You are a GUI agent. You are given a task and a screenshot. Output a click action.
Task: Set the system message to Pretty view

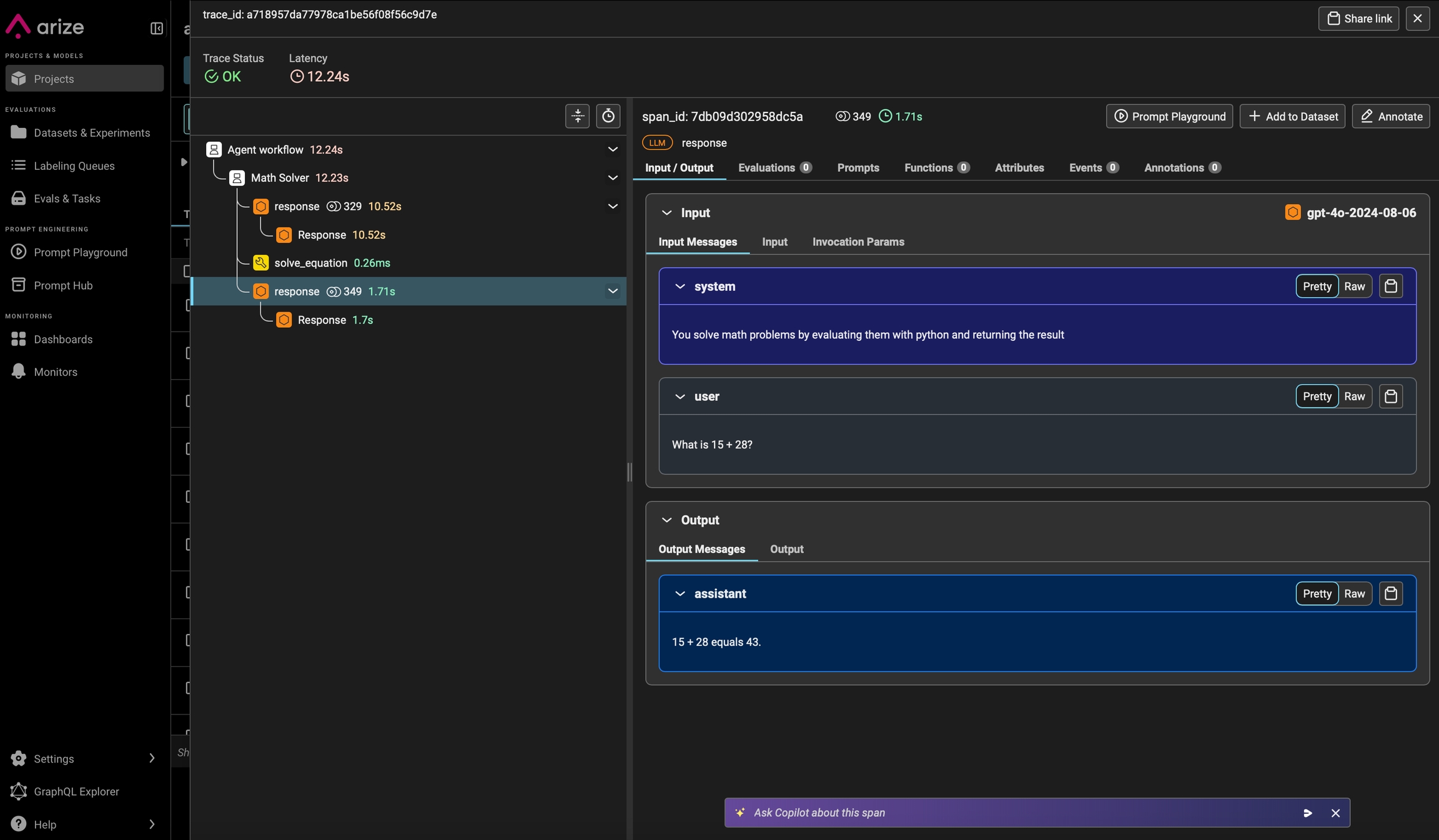[1317, 286]
